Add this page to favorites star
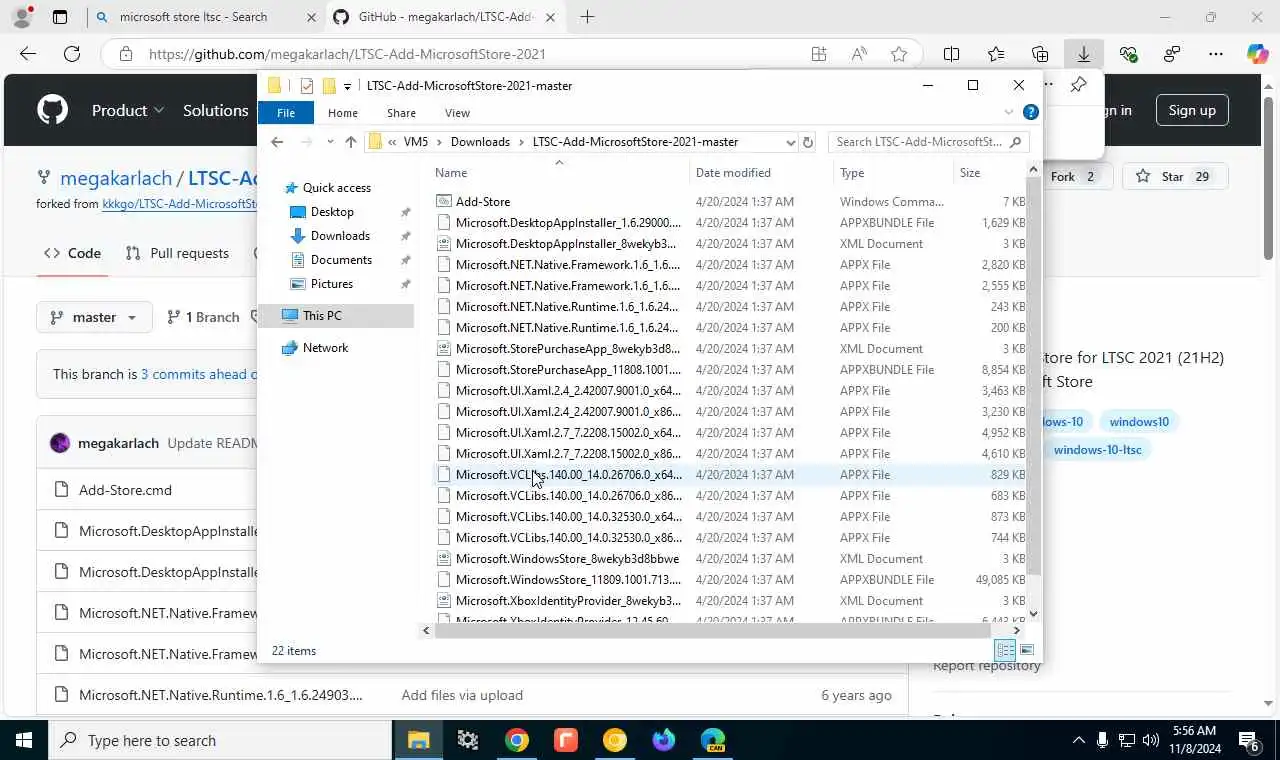Image resolution: width=1280 pixels, height=760 pixels. (x=899, y=54)
